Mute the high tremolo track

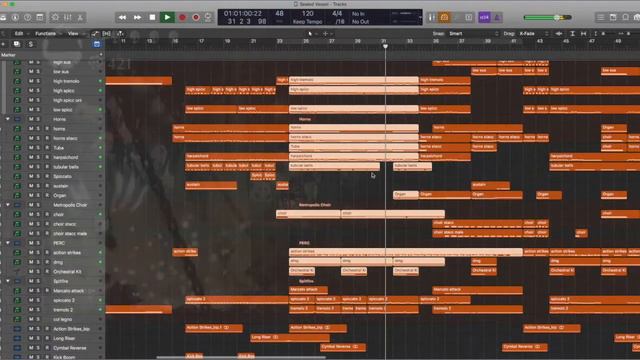tap(31, 81)
